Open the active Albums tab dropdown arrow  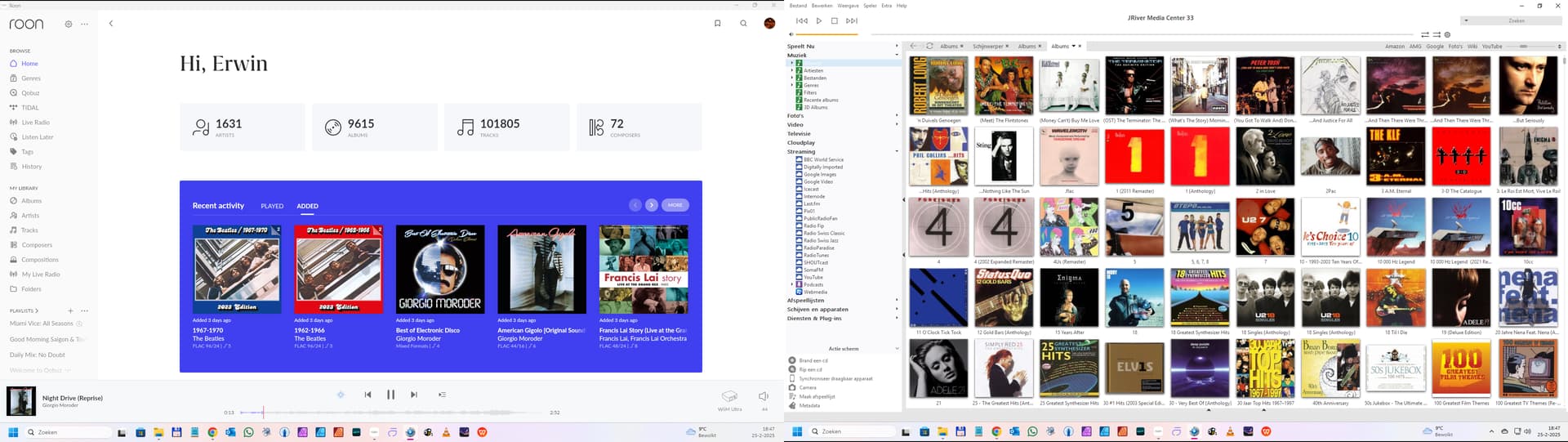pos(1073,47)
